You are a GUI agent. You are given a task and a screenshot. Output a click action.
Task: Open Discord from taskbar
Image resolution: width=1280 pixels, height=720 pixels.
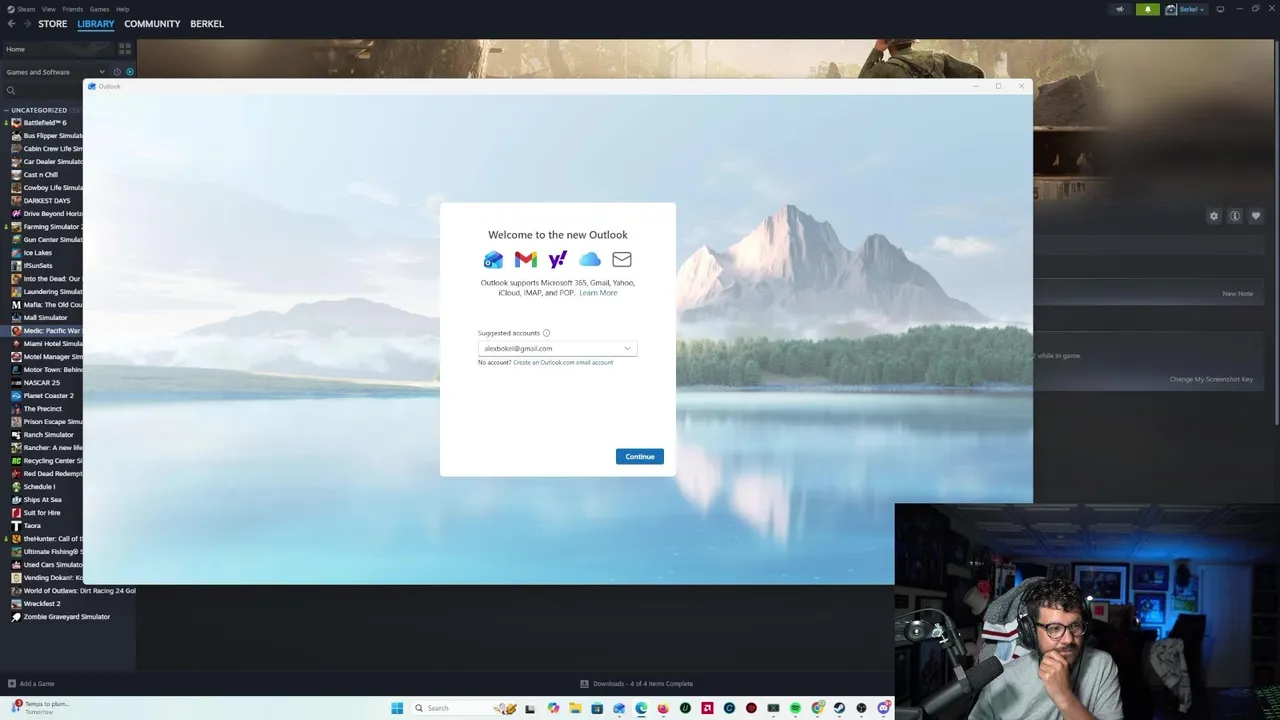(883, 708)
